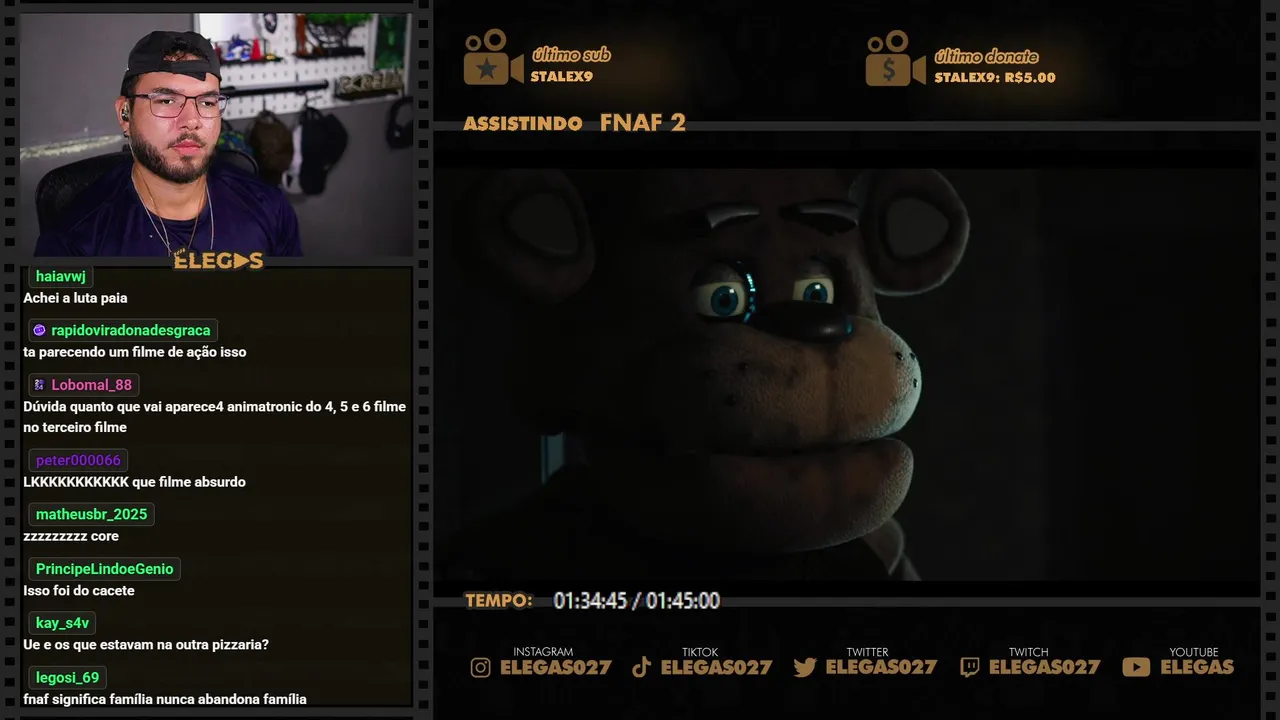
Task: Click message 'ta parecendo um filme de ação isso'
Action: tap(135, 352)
